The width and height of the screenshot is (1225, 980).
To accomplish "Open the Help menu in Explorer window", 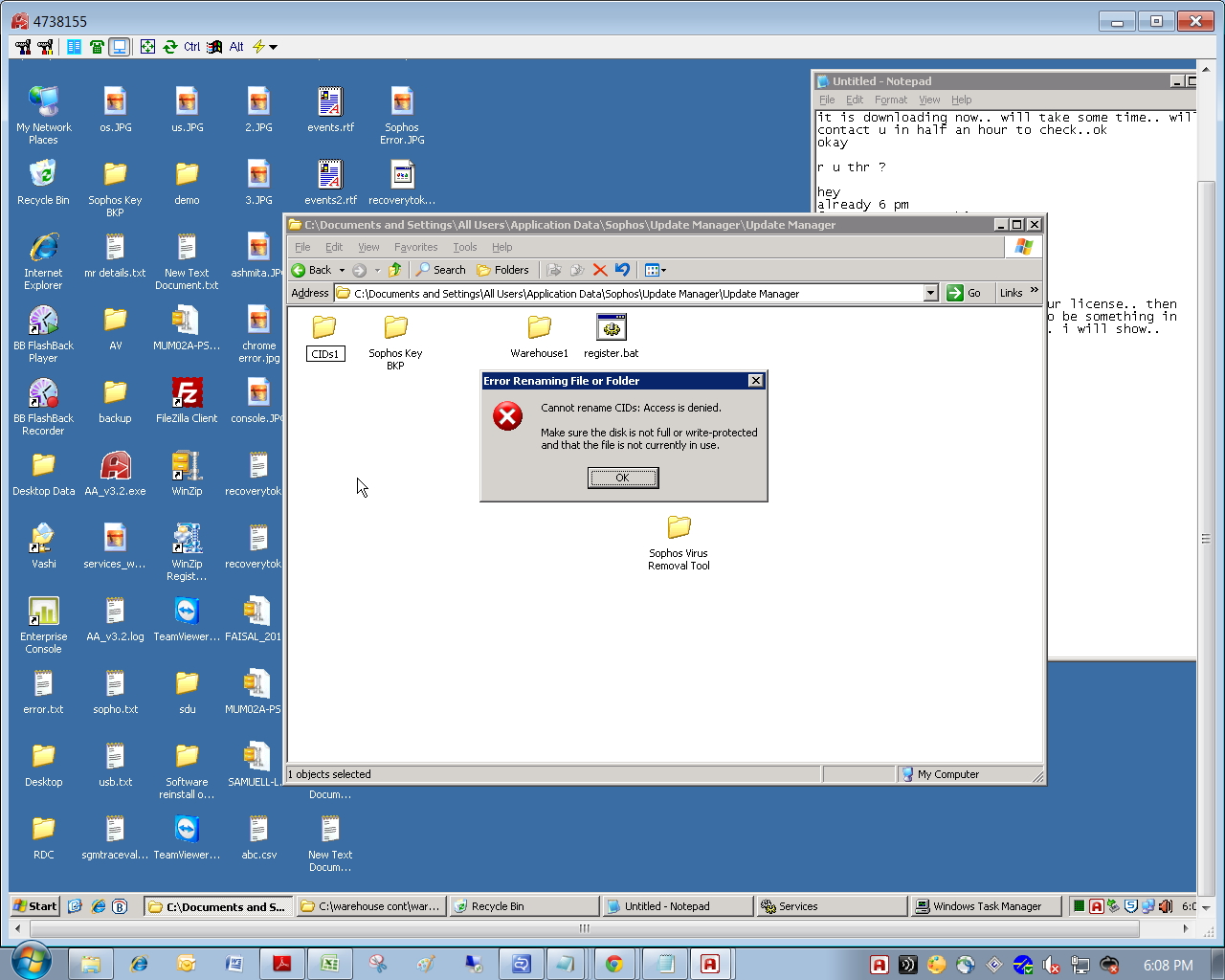I will tap(502, 247).
